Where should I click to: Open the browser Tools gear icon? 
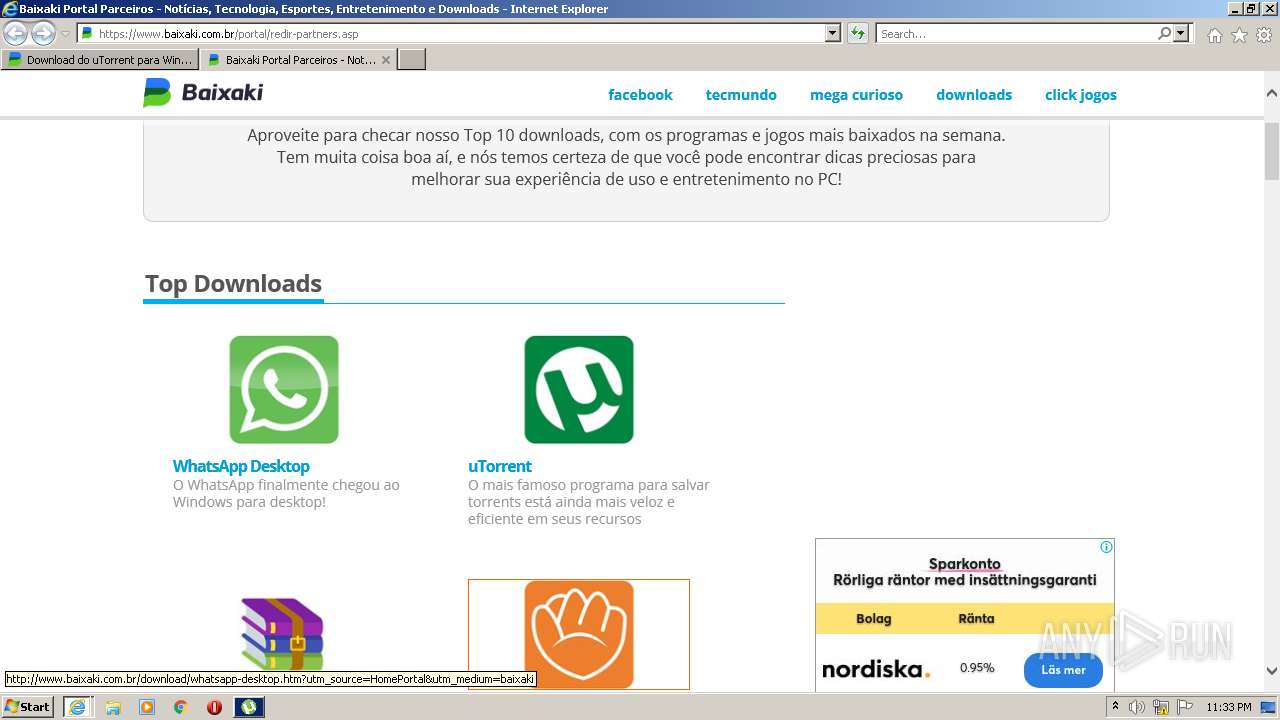click(1264, 35)
